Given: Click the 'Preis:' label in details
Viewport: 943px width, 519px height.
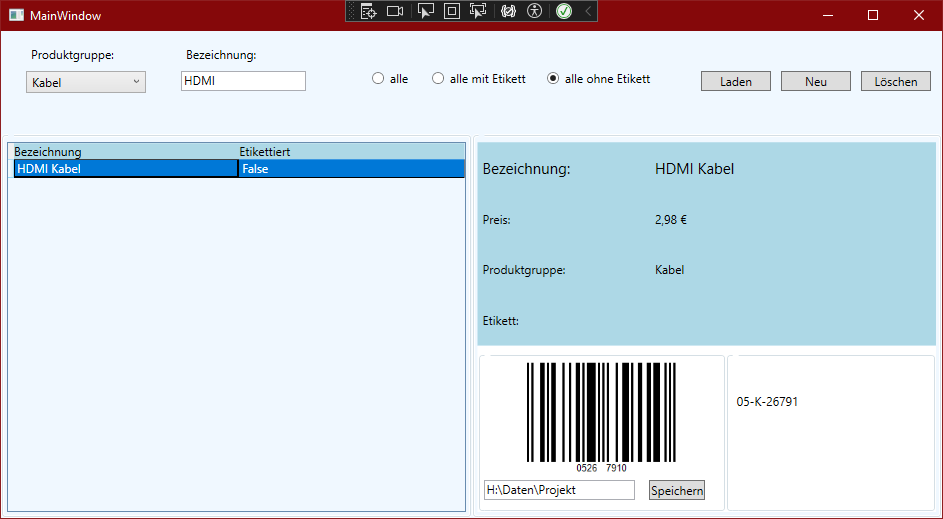Looking at the screenshot, I should [x=497, y=220].
